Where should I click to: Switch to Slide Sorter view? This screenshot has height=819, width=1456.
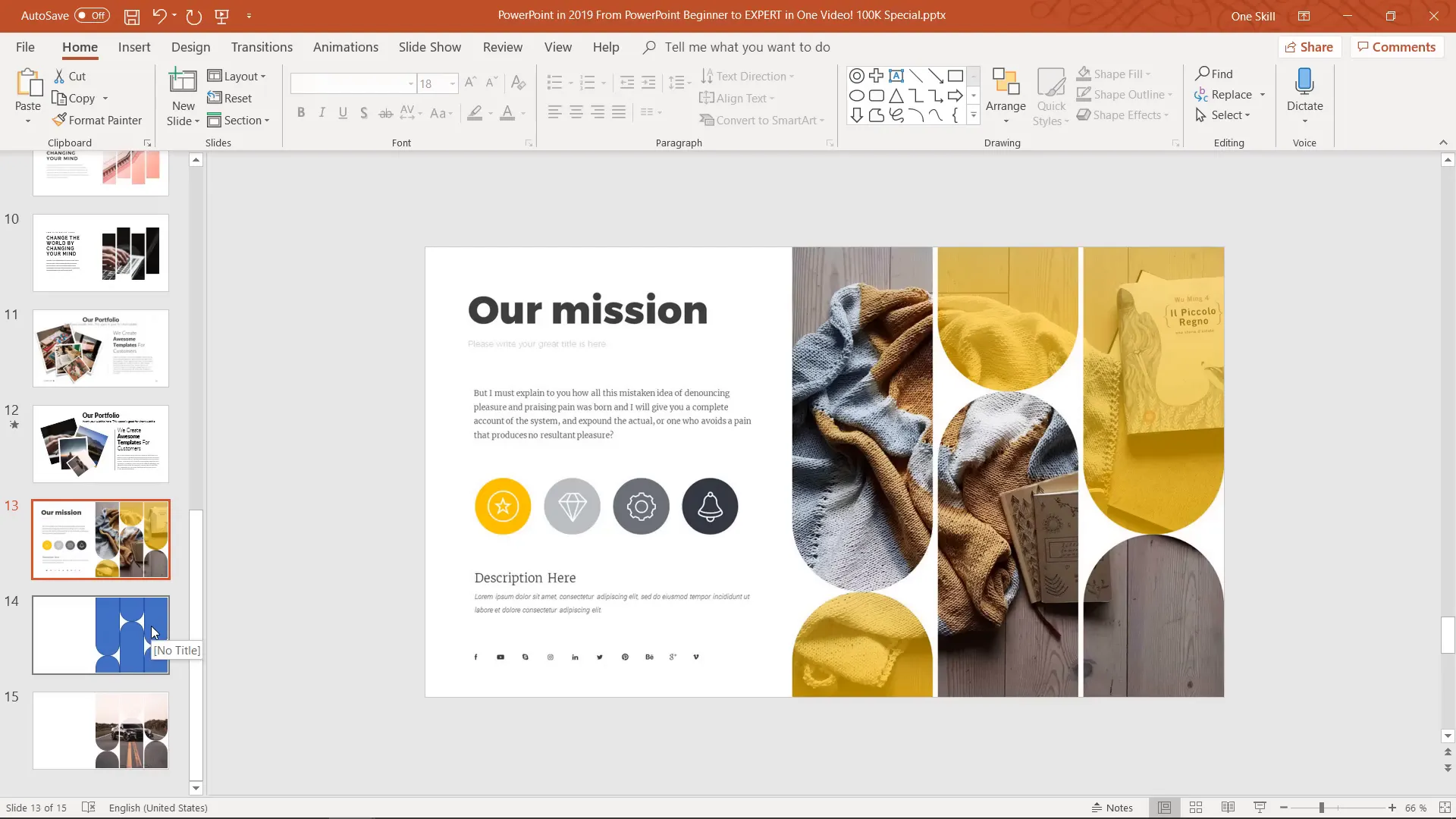[x=1196, y=808]
